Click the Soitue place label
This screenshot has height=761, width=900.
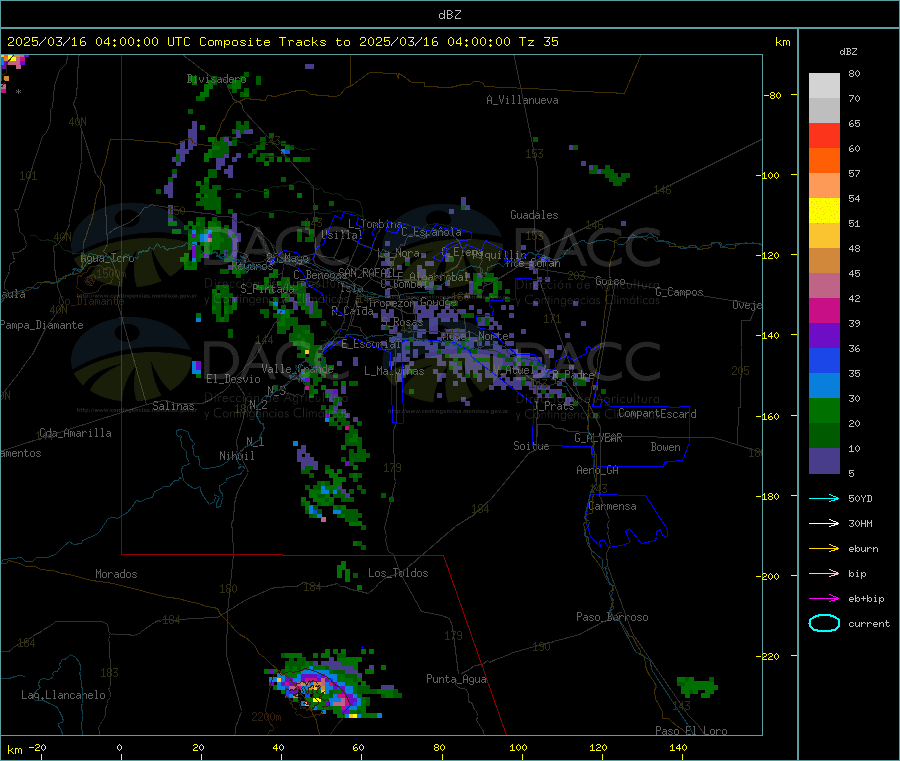pos(531,446)
